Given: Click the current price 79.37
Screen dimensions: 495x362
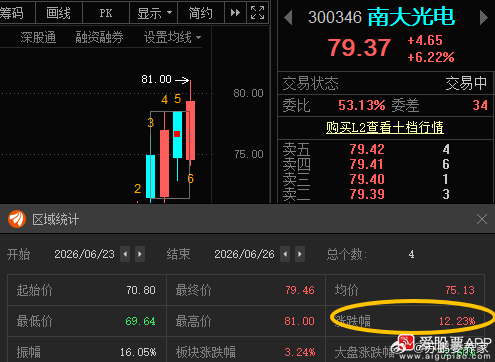Looking at the screenshot, I should click(x=359, y=48).
